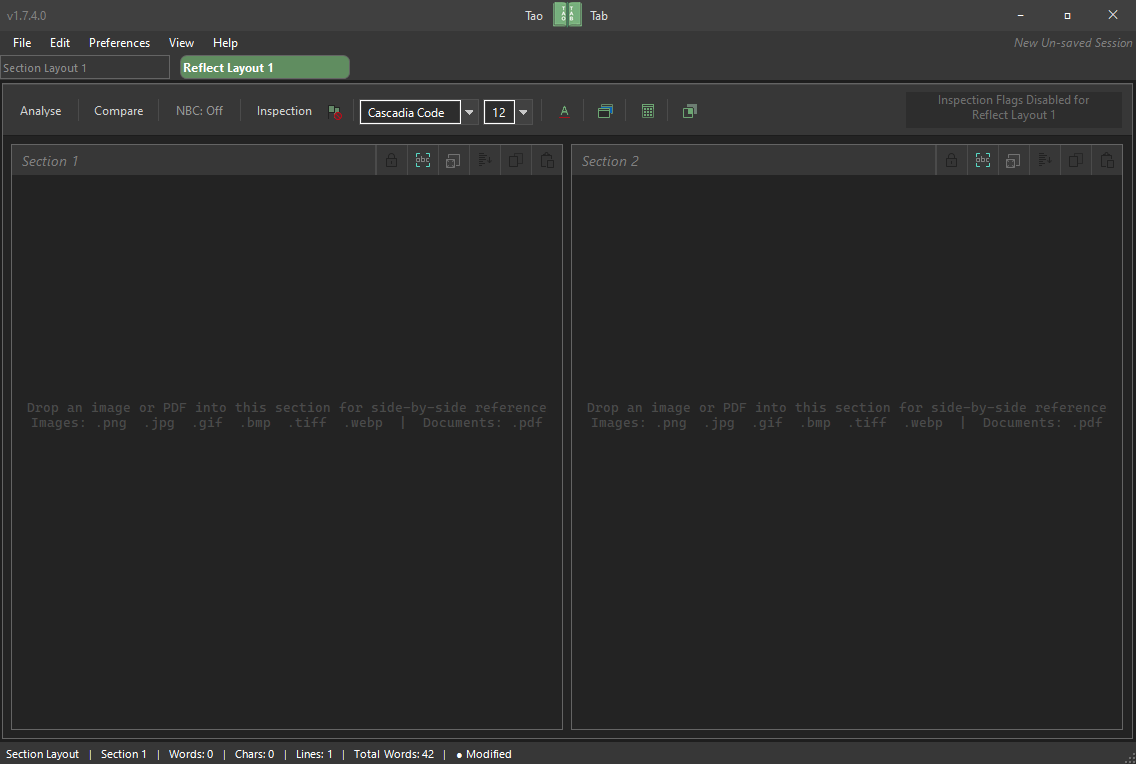Expand the Cascadia Code font dropdown arrow
The height and width of the screenshot is (764, 1136).
coord(469,112)
